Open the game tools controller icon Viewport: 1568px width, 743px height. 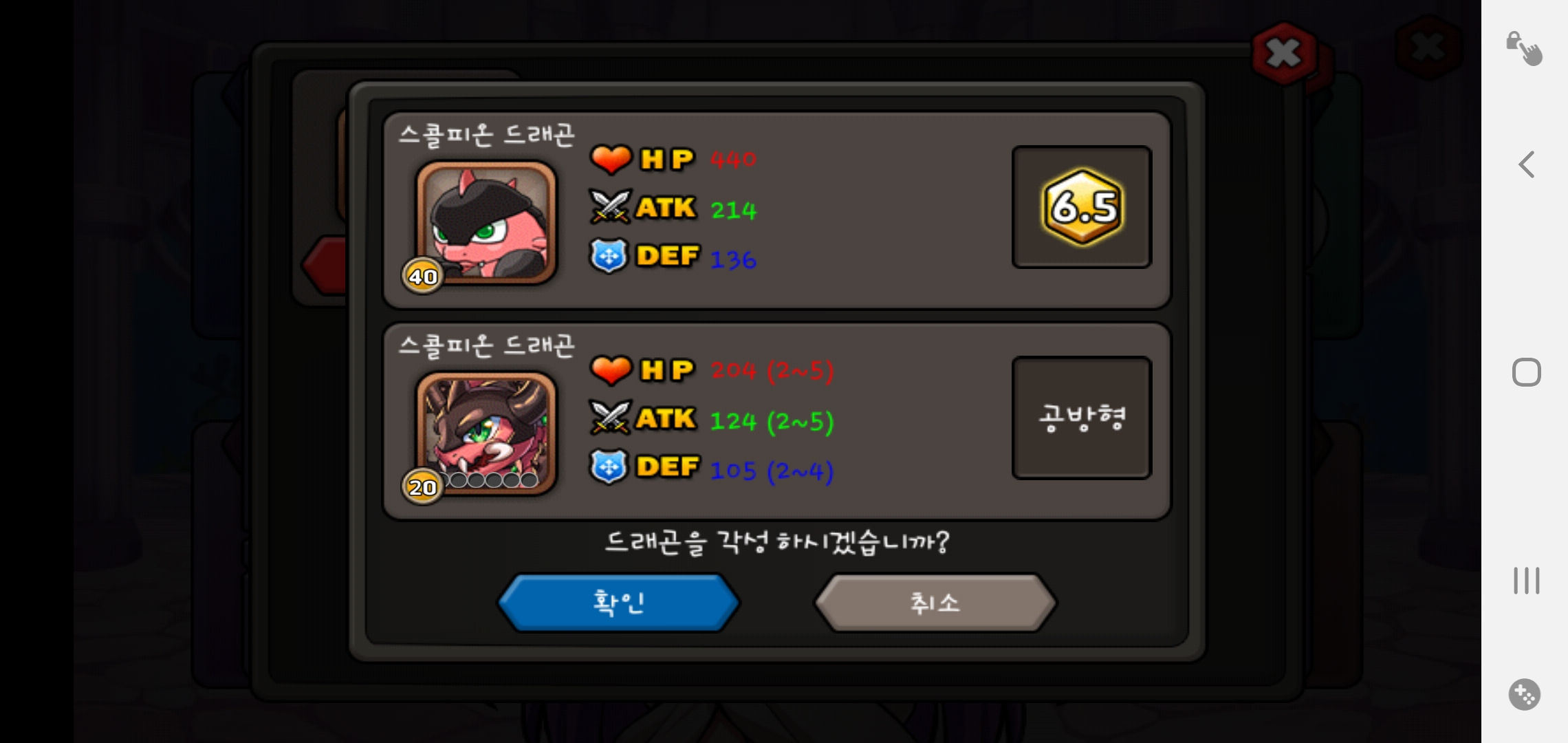(x=1525, y=695)
